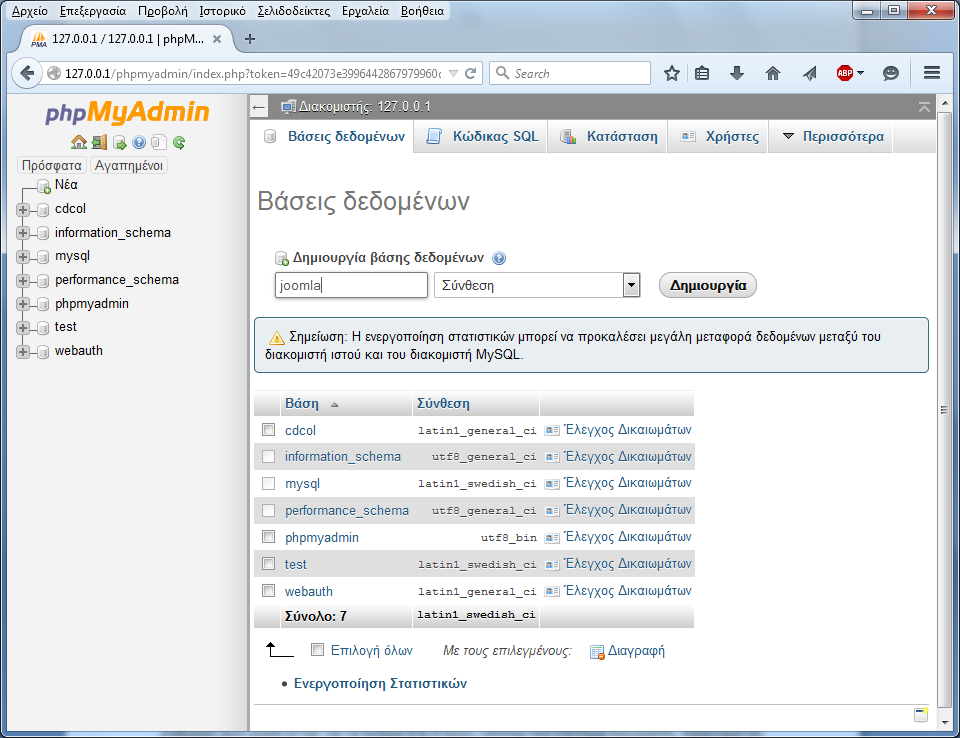The width and height of the screenshot is (960, 738).
Task: Expand cdcol in navigation tree
Action: coord(23,209)
